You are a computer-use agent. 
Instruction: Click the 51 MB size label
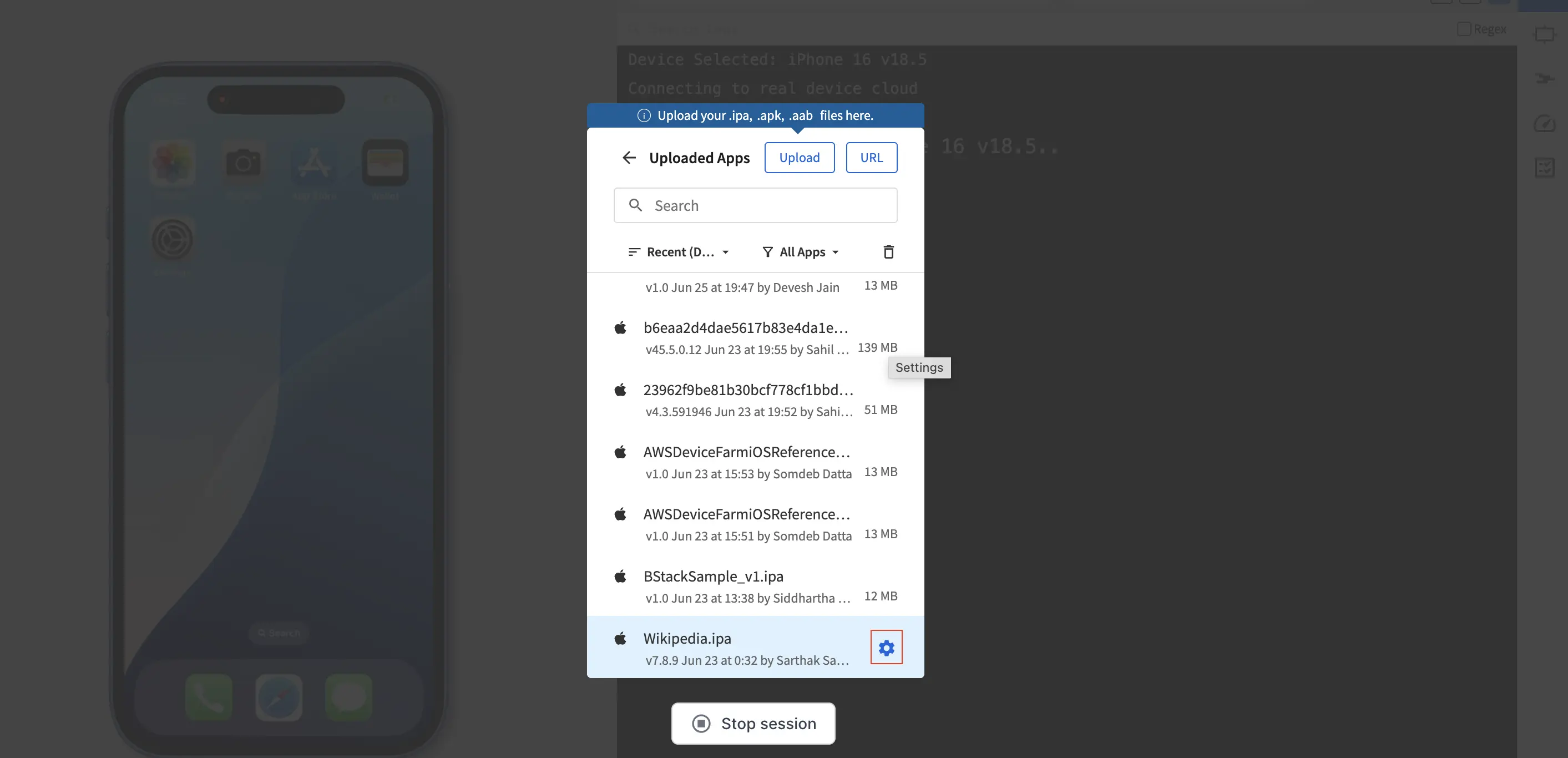click(x=881, y=410)
